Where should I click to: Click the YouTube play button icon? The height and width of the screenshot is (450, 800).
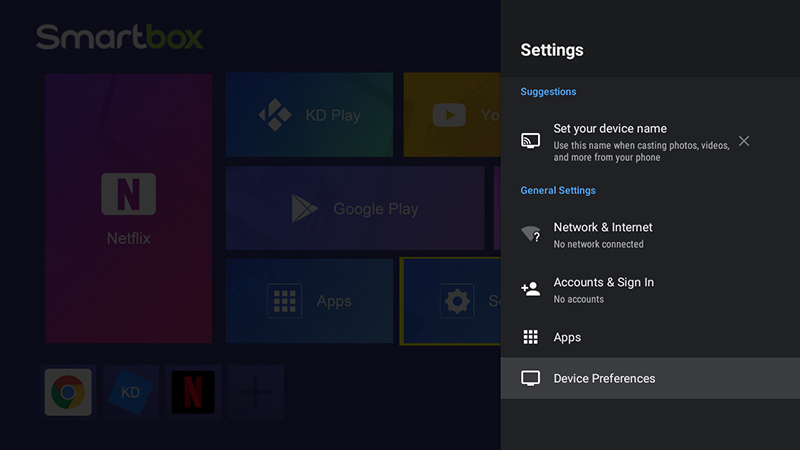pyautogui.click(x=449, y=115)
